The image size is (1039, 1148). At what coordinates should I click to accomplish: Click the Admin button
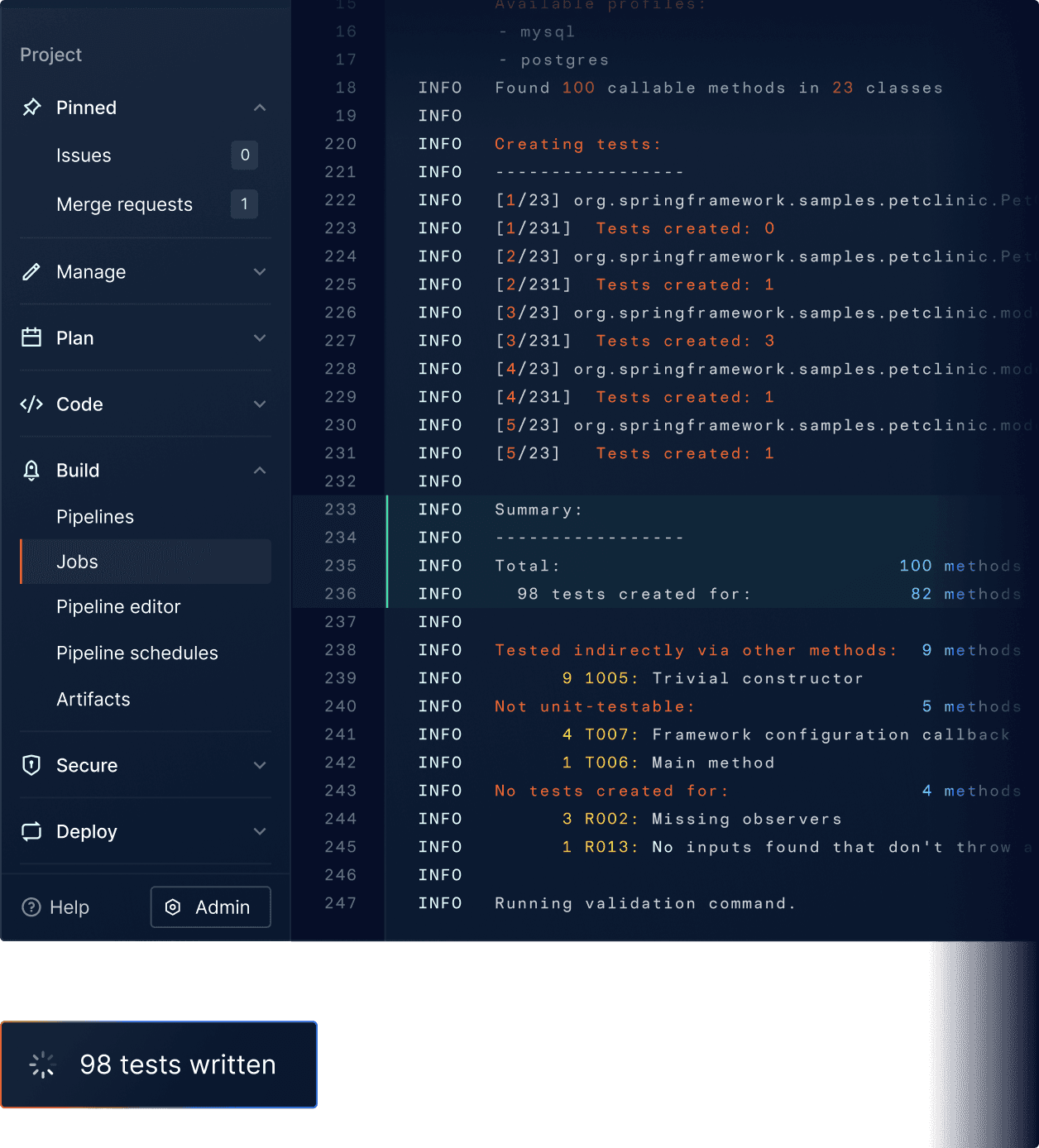[210, 907]
